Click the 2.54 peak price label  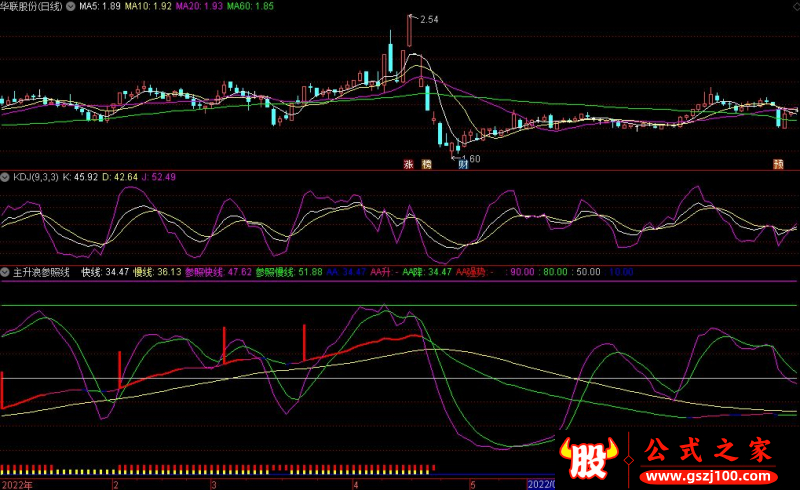429,19
